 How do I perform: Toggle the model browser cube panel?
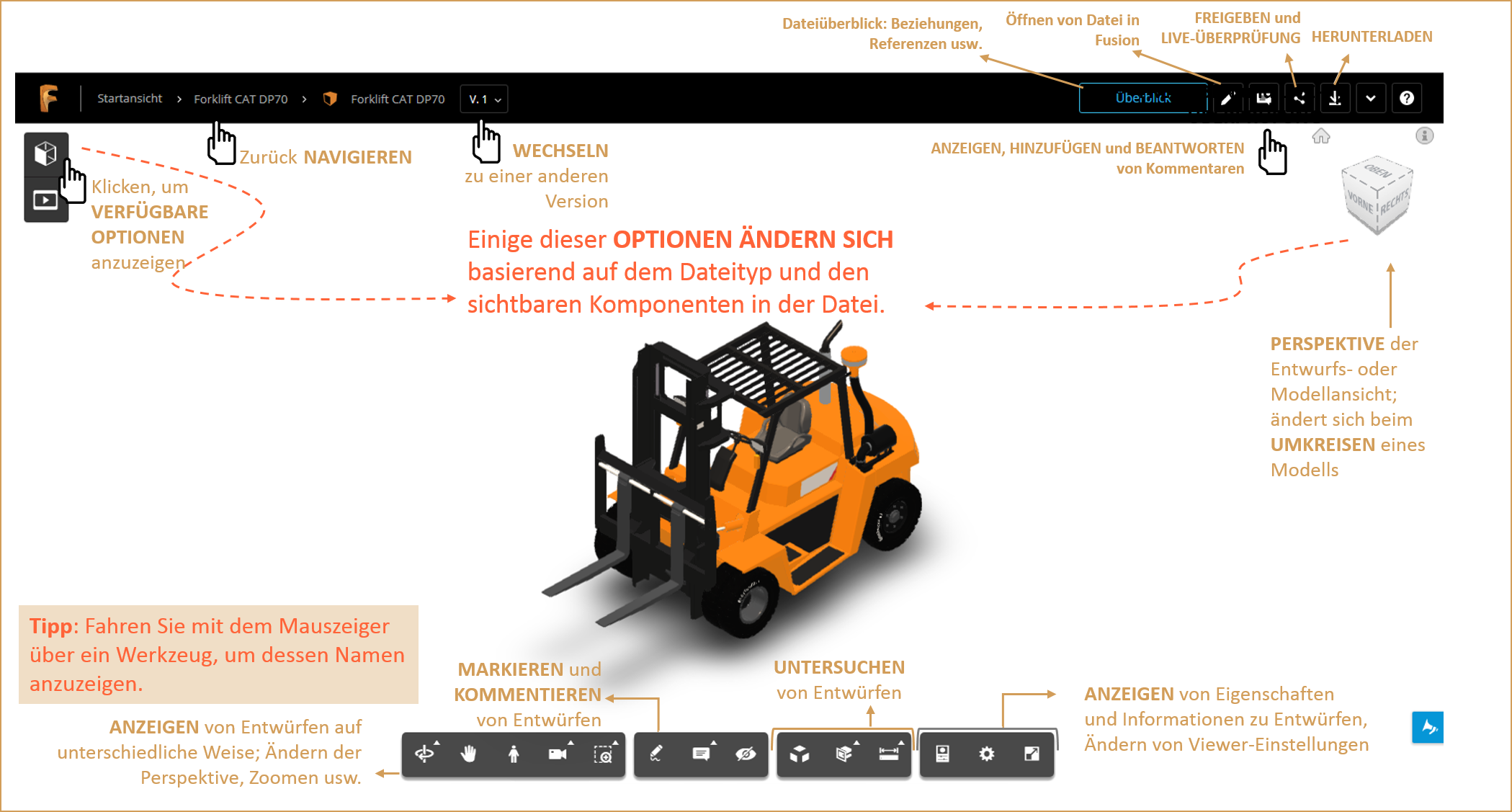(x=46, y=153)
